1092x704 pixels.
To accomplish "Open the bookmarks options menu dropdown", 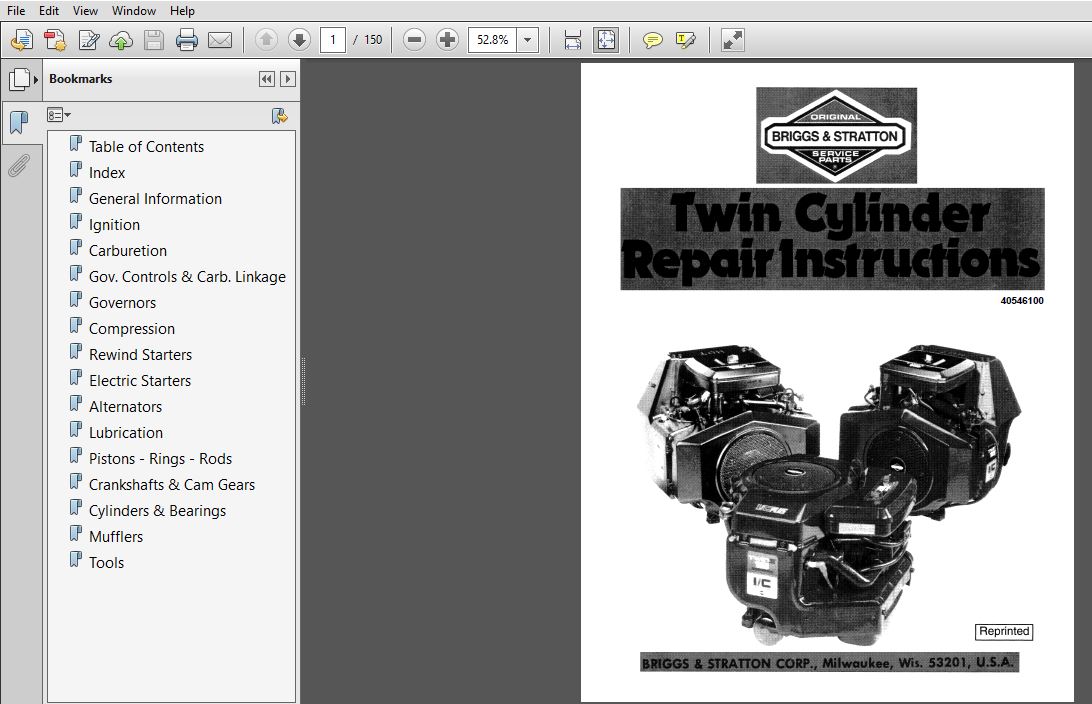I will point(58,115).
